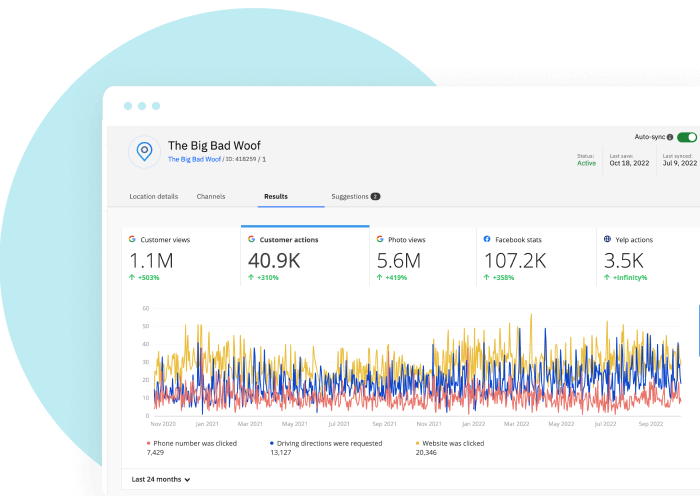Disable the Auto-sync toggle
Image resolution: width=700 pixels, height=497 pixels.
pos(687,137)
